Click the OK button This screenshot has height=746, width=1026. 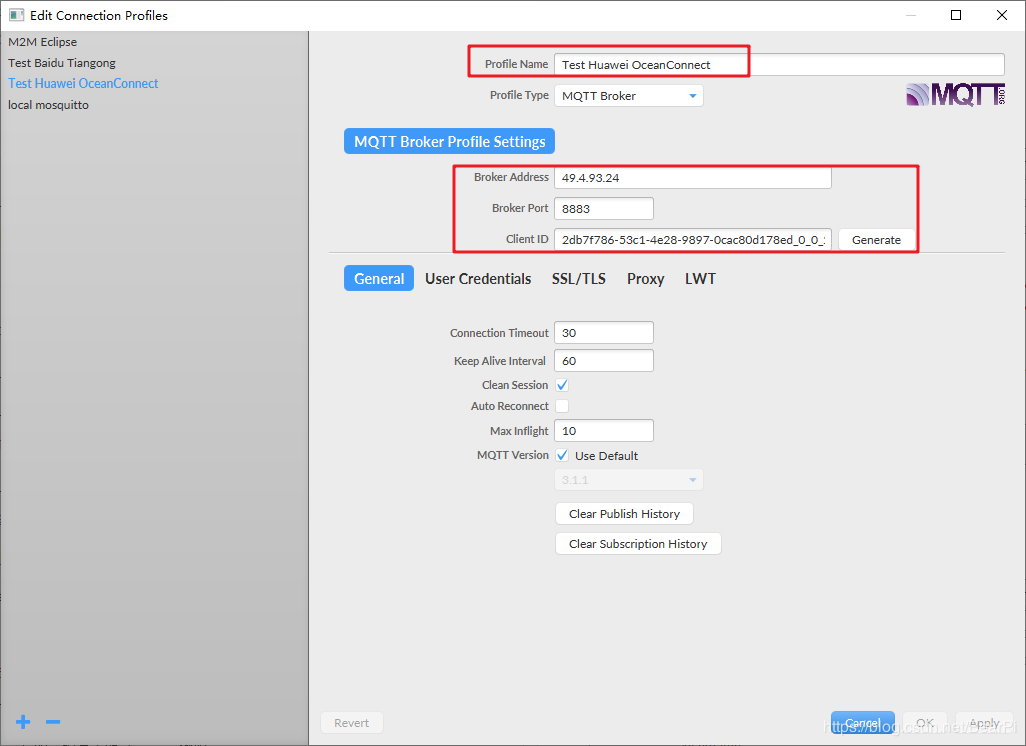[x=925, y=723]
